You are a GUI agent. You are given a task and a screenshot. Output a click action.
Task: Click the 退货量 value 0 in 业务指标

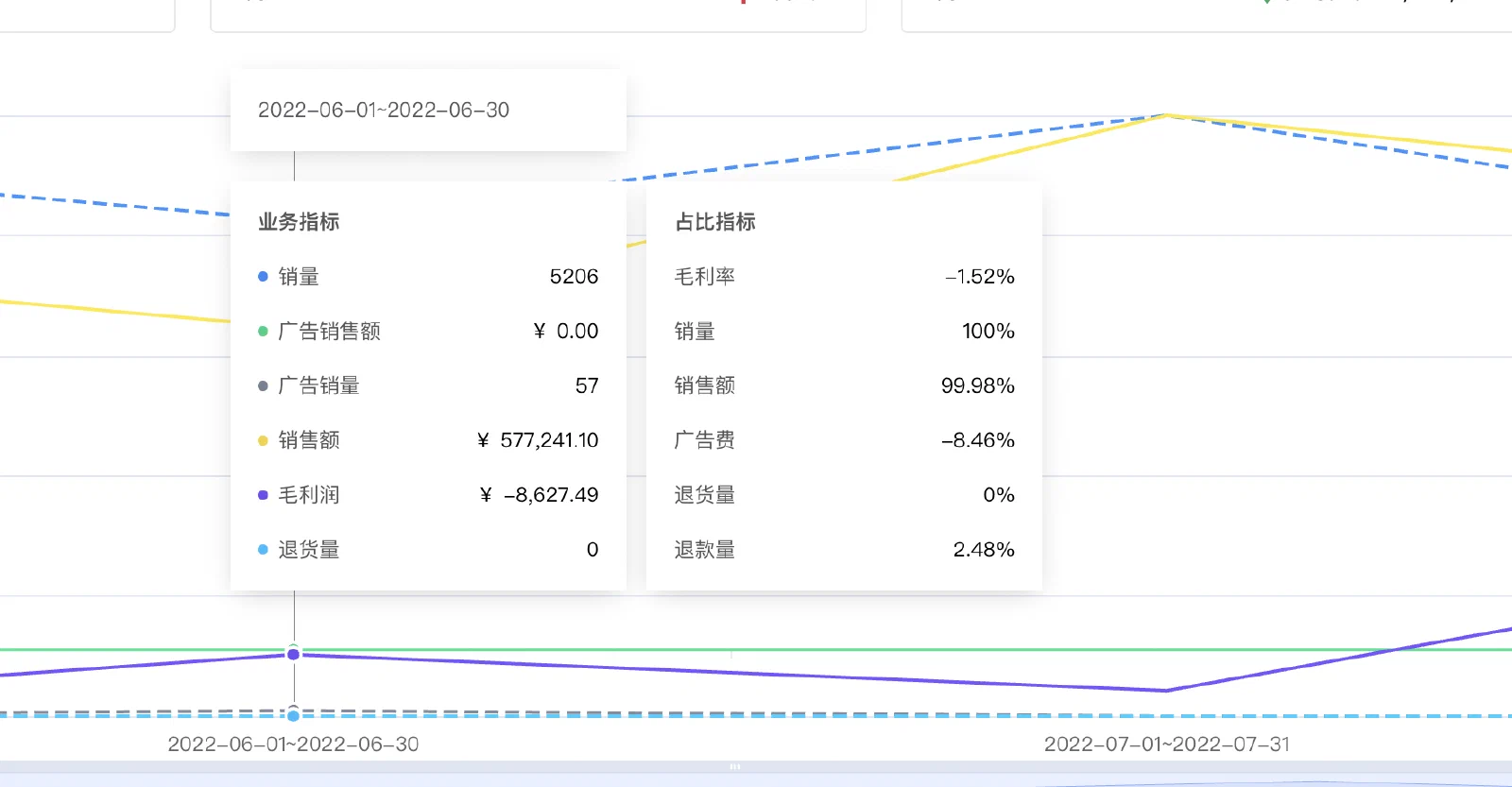(593, 550)
